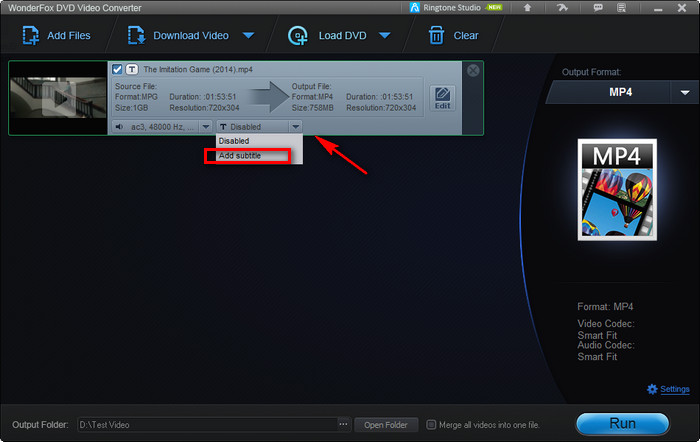Browse output folder with ellipsis button

pyautogui.click(x=343, y=425)
